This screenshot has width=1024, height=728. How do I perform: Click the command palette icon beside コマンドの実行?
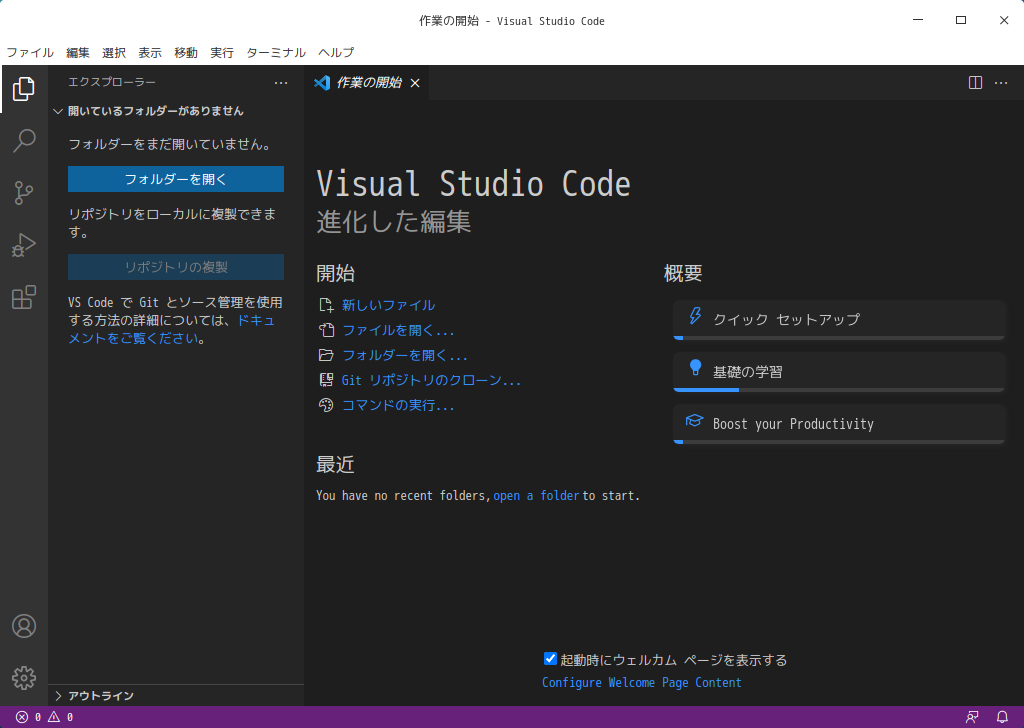(326, 405)
